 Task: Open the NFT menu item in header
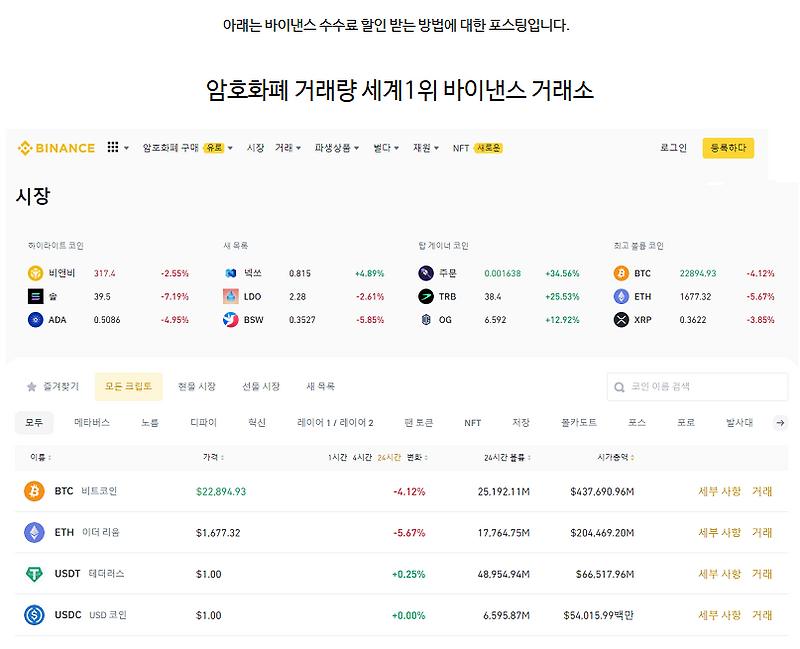[x=460, y=148]
